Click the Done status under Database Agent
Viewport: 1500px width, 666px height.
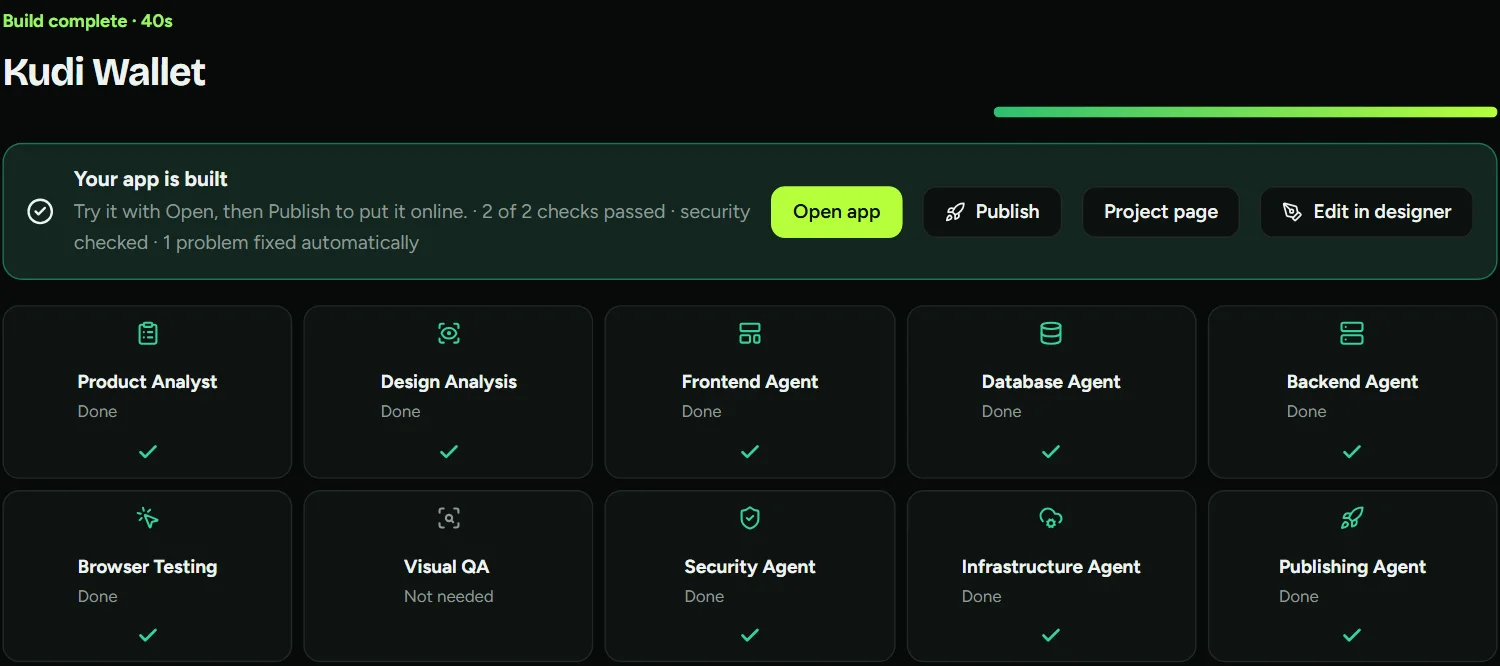coord(1001,412)
